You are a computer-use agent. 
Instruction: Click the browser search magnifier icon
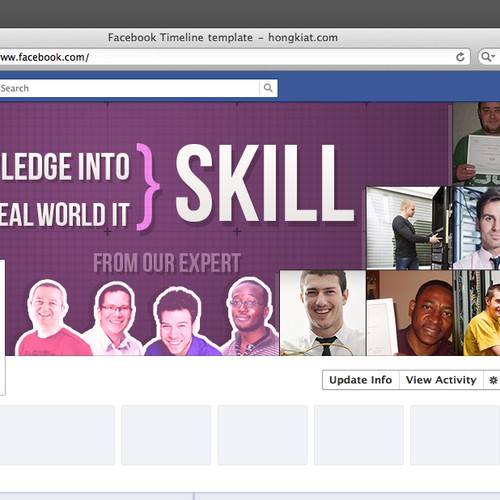point(485,57)
